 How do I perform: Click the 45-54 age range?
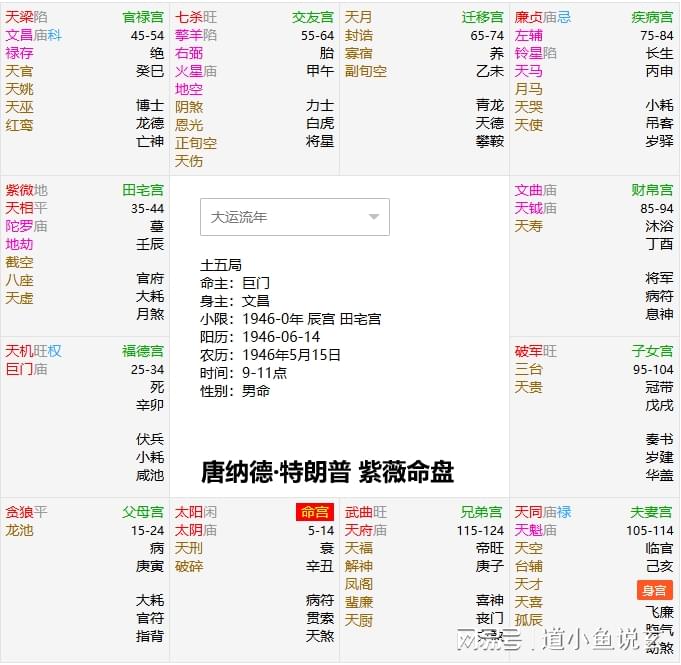(147, 36)
